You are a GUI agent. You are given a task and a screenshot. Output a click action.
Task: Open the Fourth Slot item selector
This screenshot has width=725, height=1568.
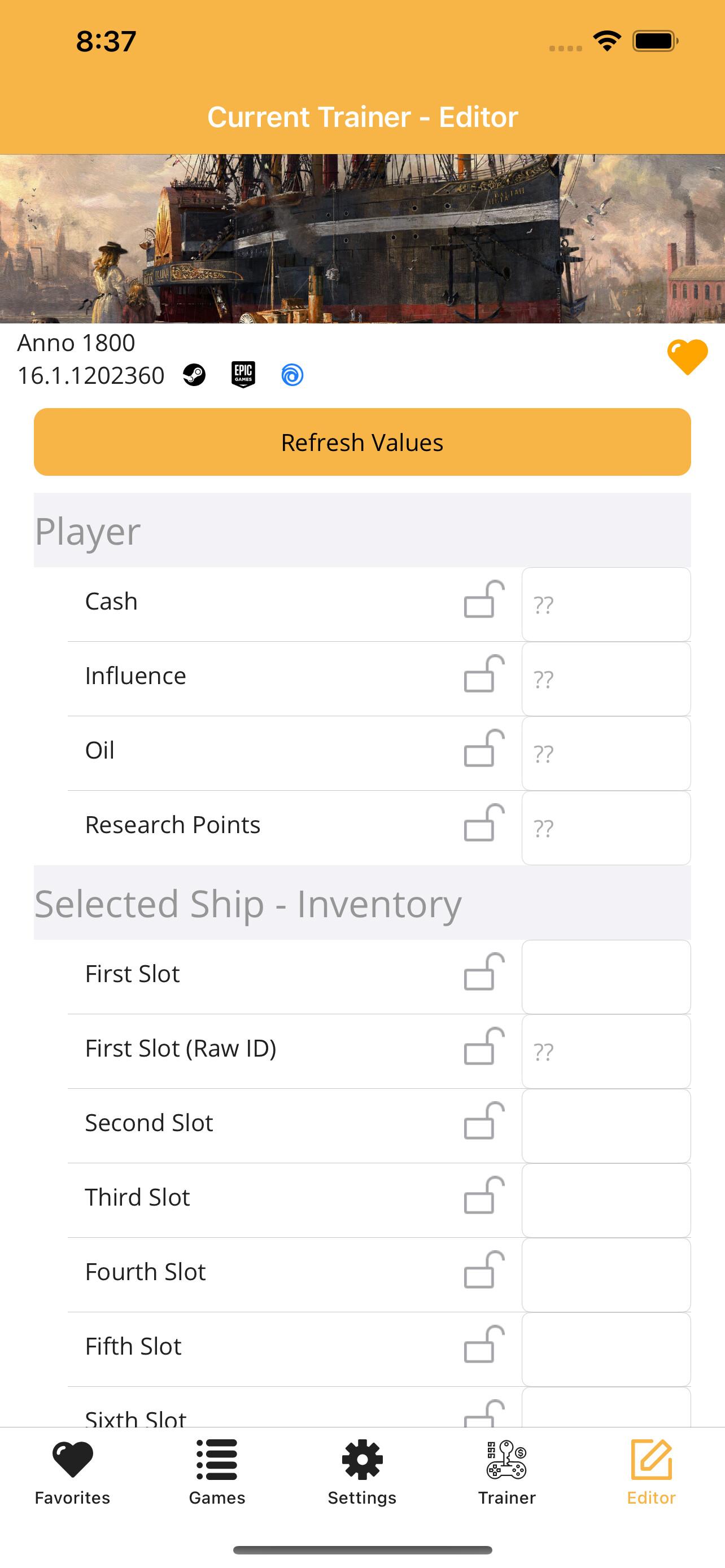606,1275
